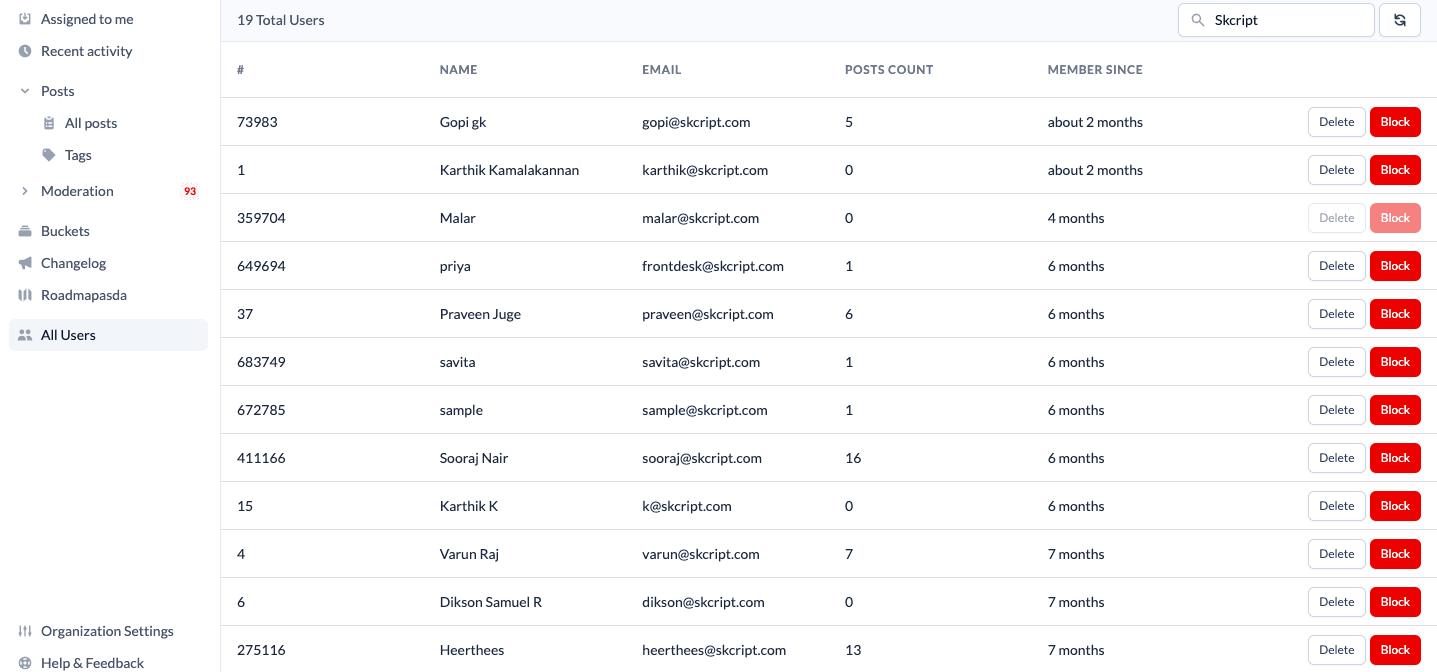The width and height of the screenshot is (1437, 672).
Task: Expand the Moderation section chevron
Action: point(25,191)
